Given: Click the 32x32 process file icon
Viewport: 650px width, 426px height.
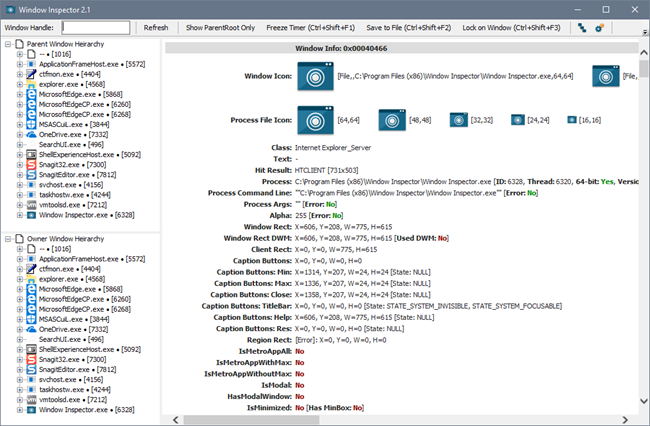Looking at the screenshot, I should pyautogui.click(x=459, y=120).
